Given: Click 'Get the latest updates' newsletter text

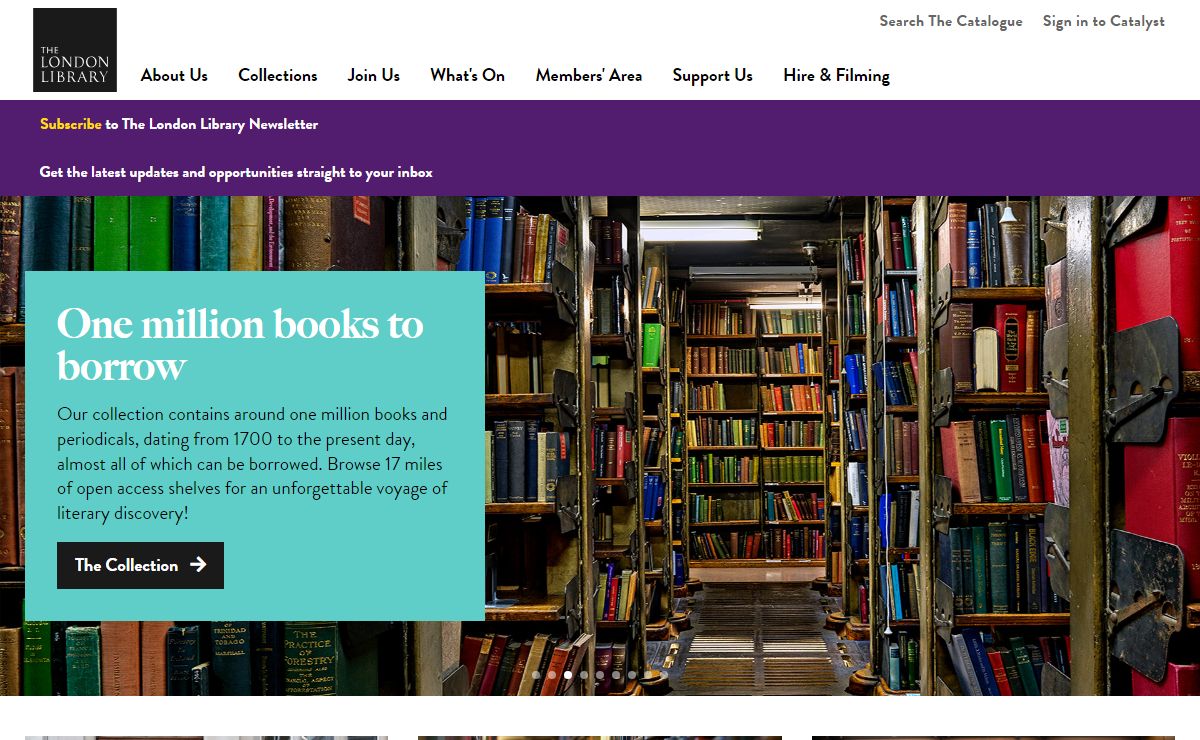Looking at the screenshot, I should (236, 172).
